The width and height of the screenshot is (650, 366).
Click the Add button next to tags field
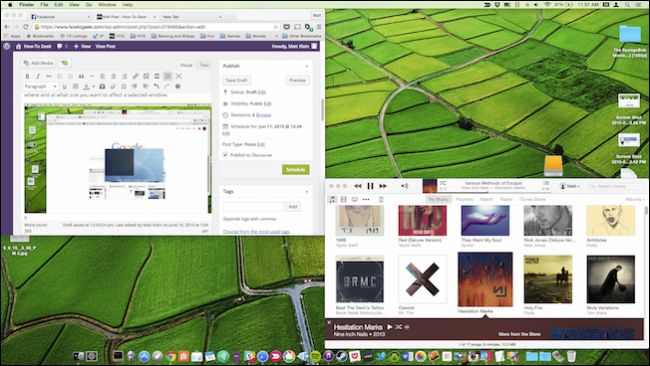click(293, 206)
